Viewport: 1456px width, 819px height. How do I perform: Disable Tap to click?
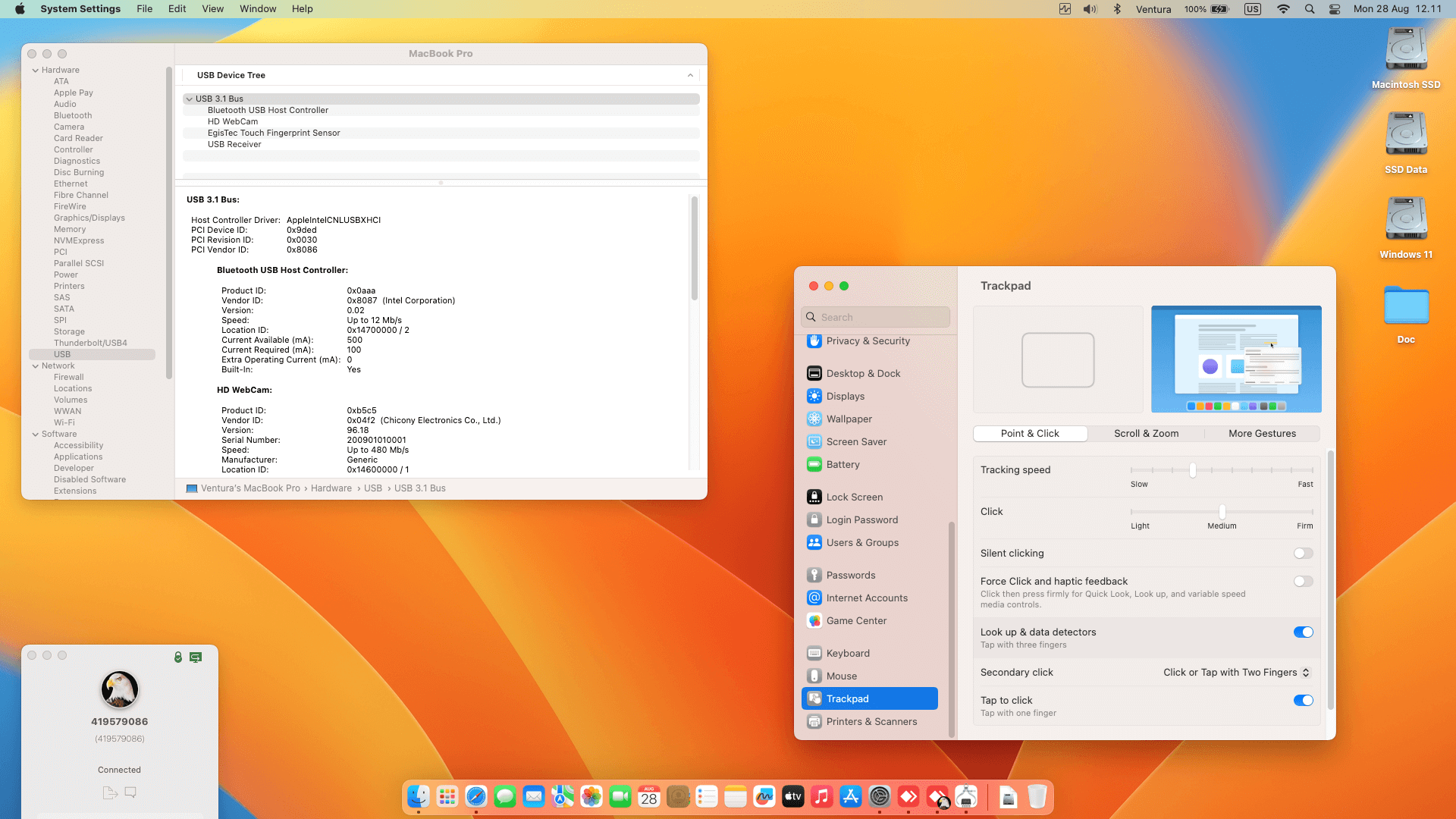[1303, 700]
